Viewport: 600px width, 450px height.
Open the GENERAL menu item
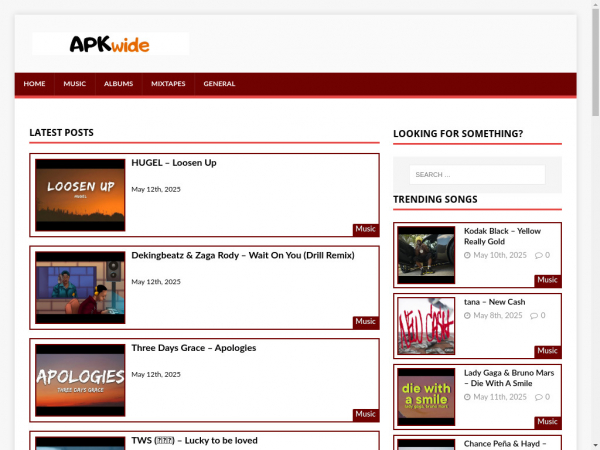click(219, 84)
